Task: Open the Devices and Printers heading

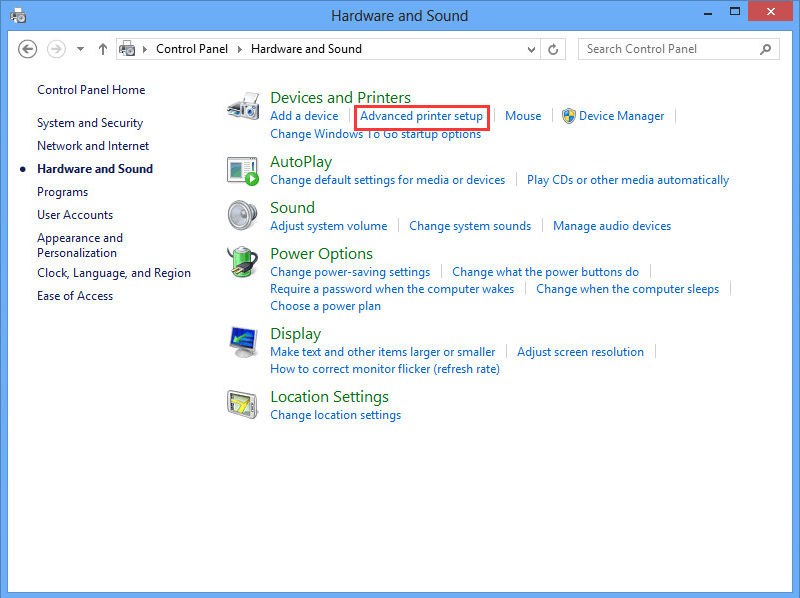Action: pyautogui.click(x=340, y=97)
